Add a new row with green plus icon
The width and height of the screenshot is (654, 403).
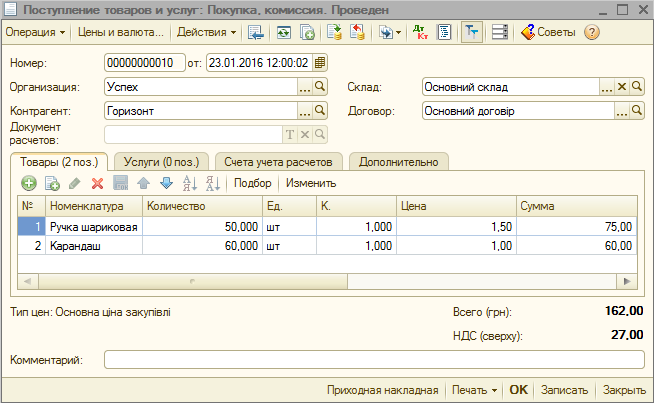coord(28,183)
